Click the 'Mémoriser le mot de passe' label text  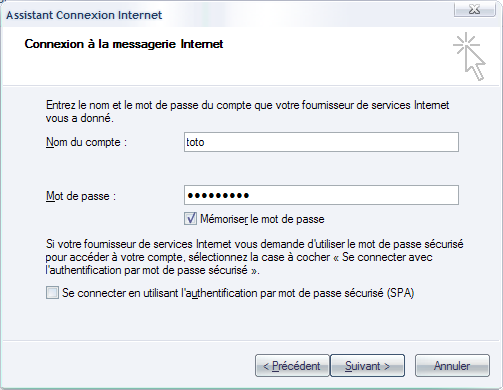tap(262, 219)
